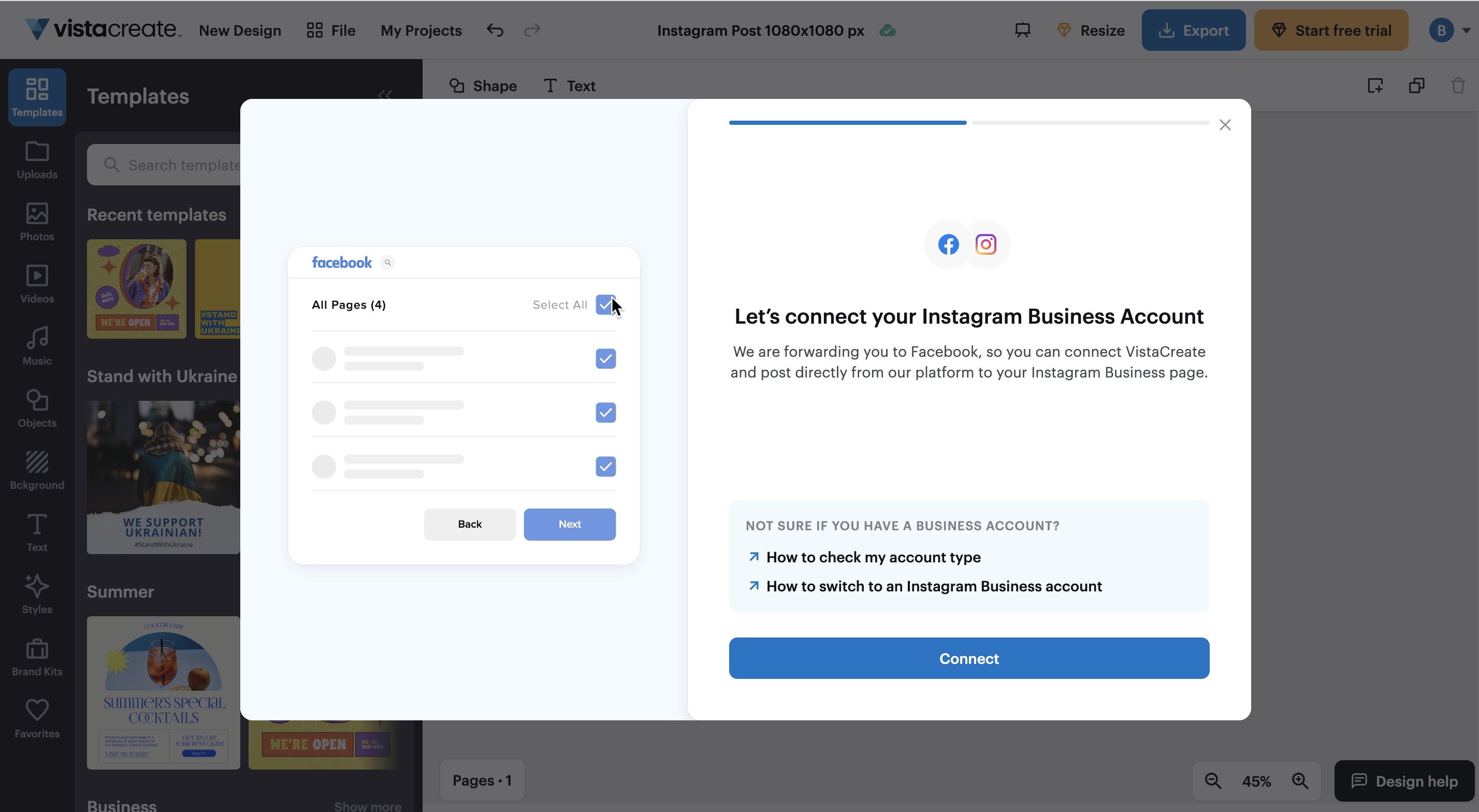Close the Instagram connect dialog
Screen dimensions: 1479x812
coord(1225,125)
